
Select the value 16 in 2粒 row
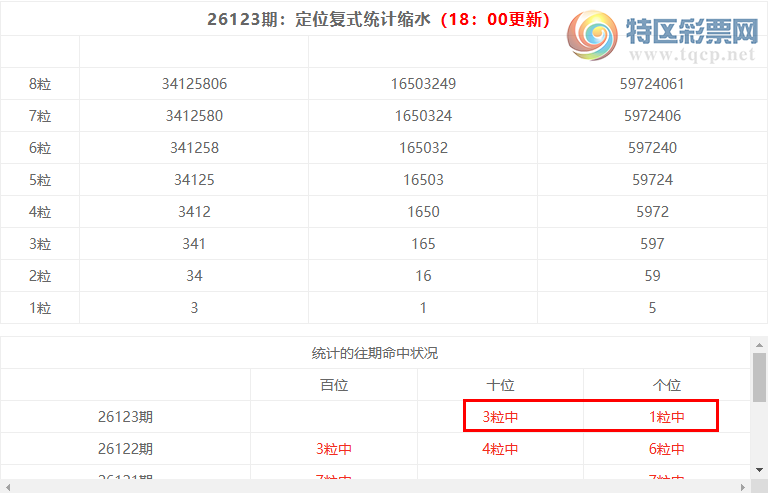423,276
